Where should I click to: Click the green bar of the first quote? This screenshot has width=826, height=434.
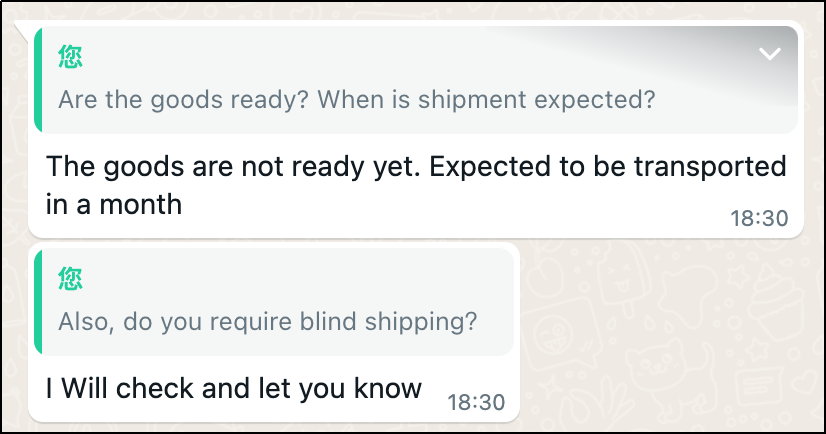click(x=37, y=79)
